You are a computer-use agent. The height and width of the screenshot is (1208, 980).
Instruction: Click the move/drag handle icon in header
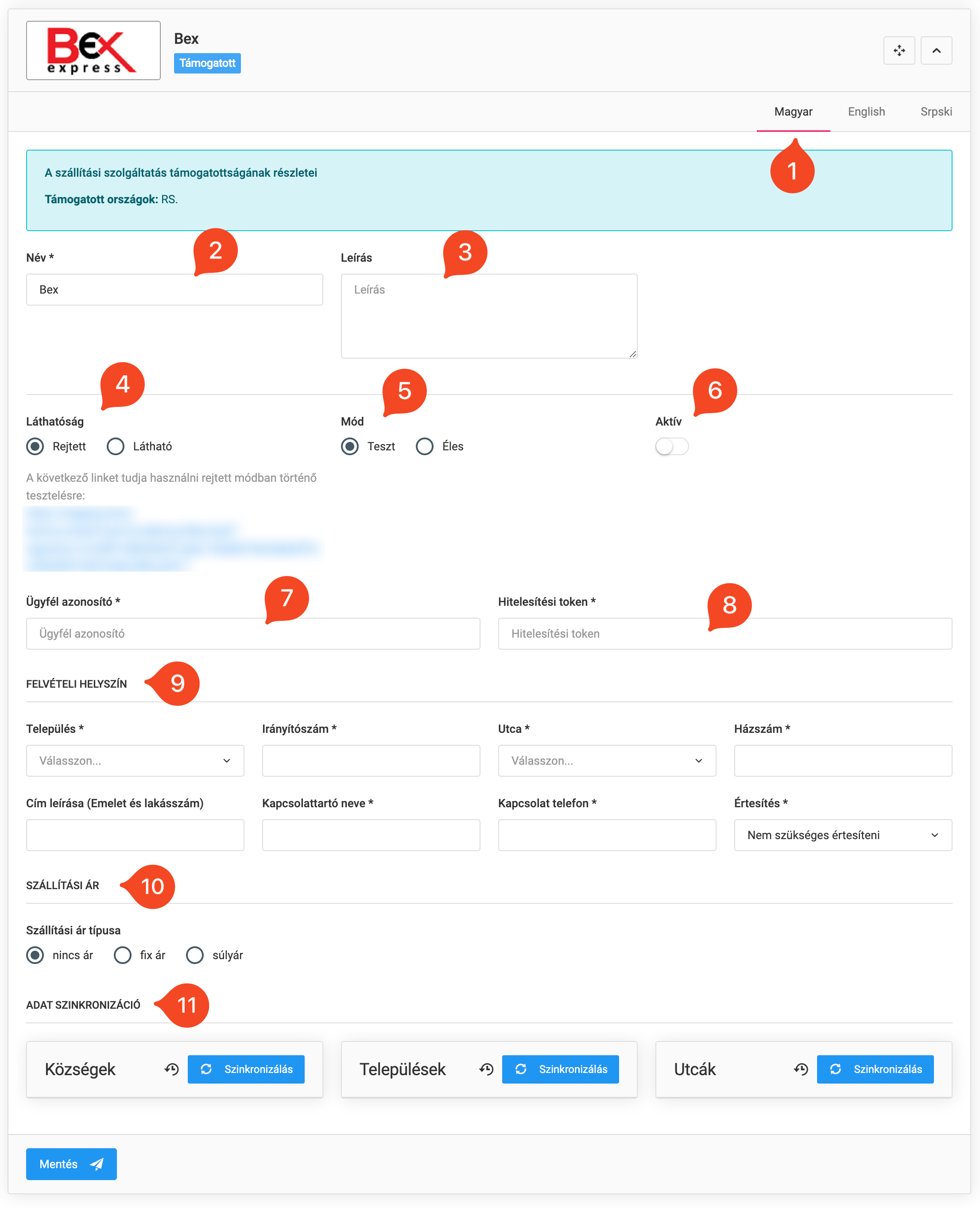pos(899,51)
